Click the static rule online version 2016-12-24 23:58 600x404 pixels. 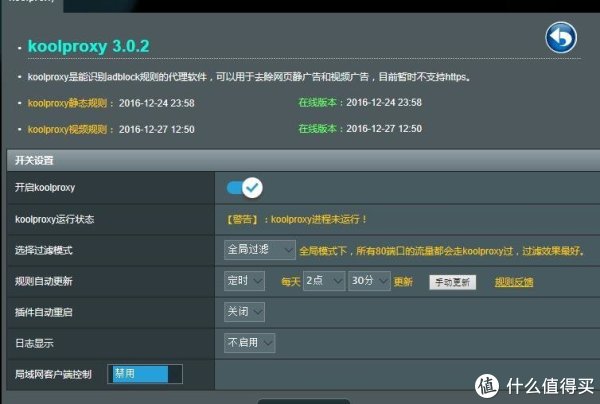(x=384, y=103)
